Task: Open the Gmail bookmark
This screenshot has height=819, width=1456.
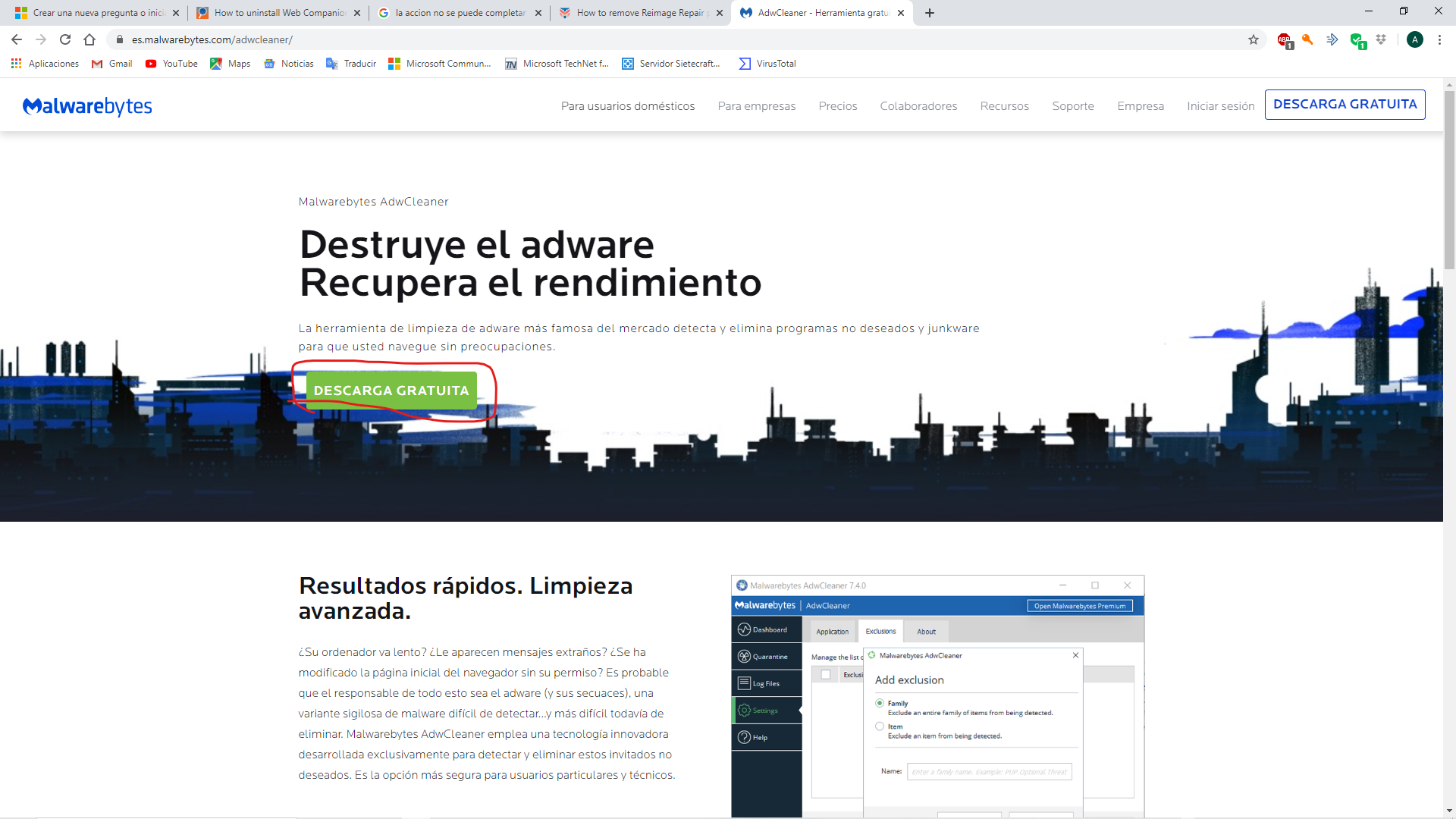Action: tap(111, 64)
